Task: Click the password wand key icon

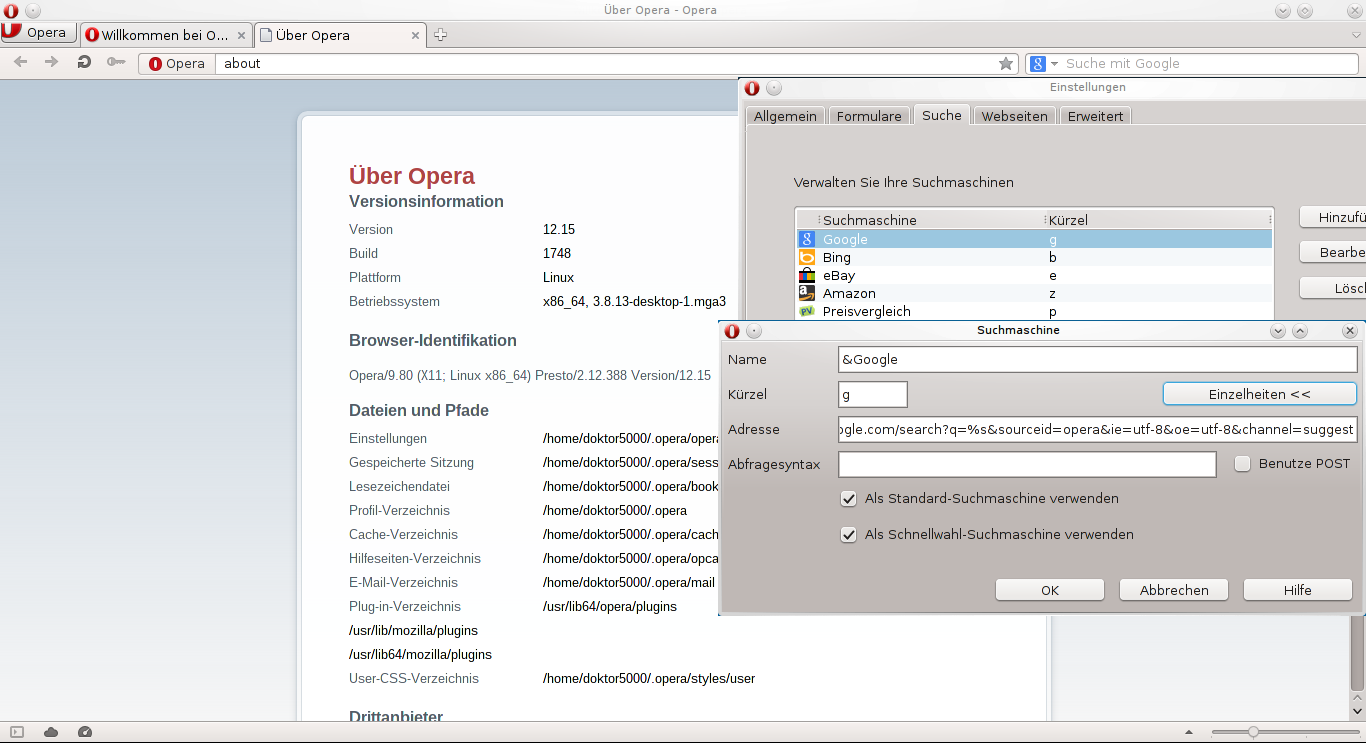Action: tap(116, 63)
